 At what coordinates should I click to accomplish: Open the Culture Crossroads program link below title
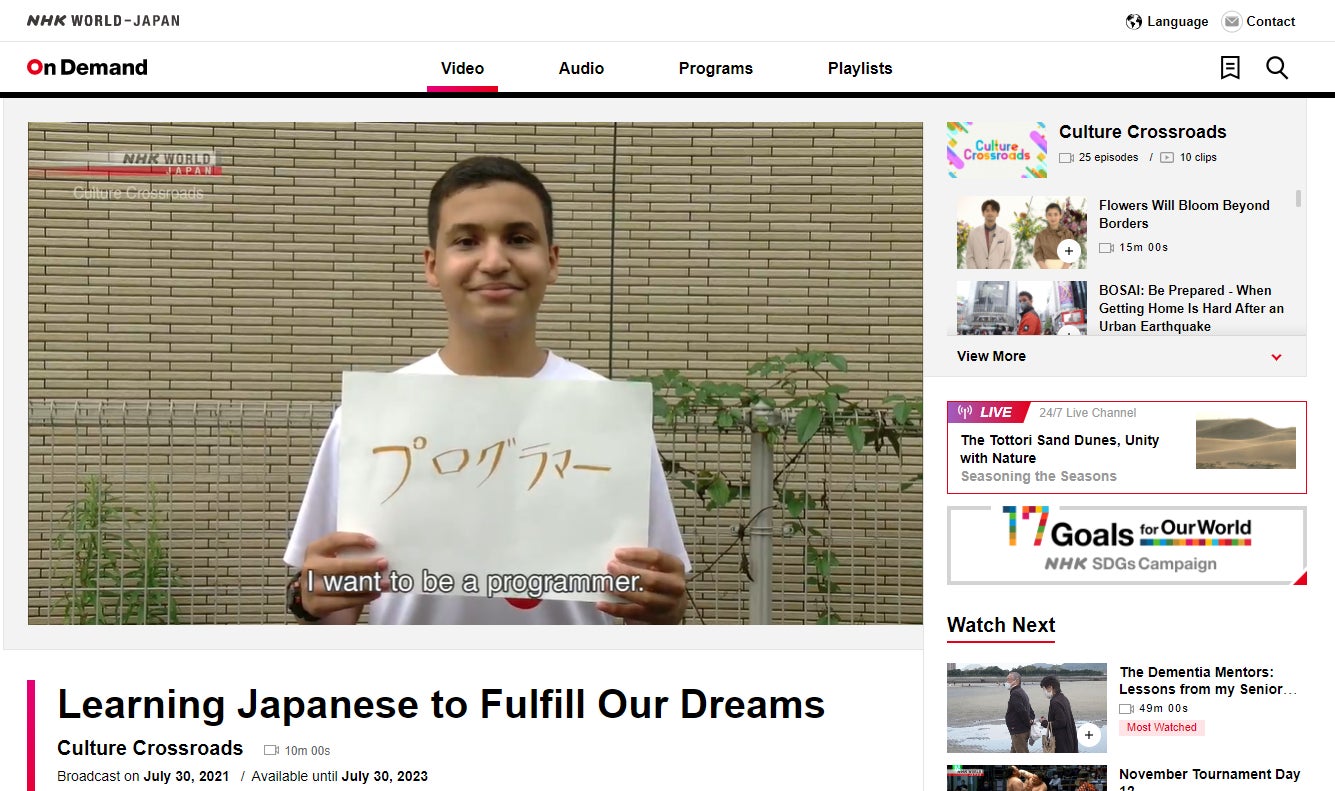pos(150,748)
